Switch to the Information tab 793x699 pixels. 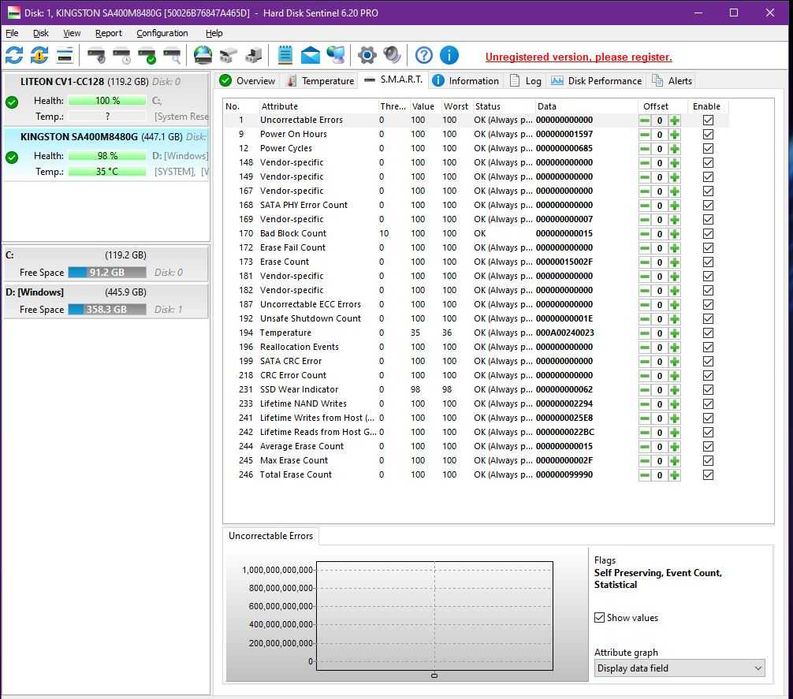465,81
